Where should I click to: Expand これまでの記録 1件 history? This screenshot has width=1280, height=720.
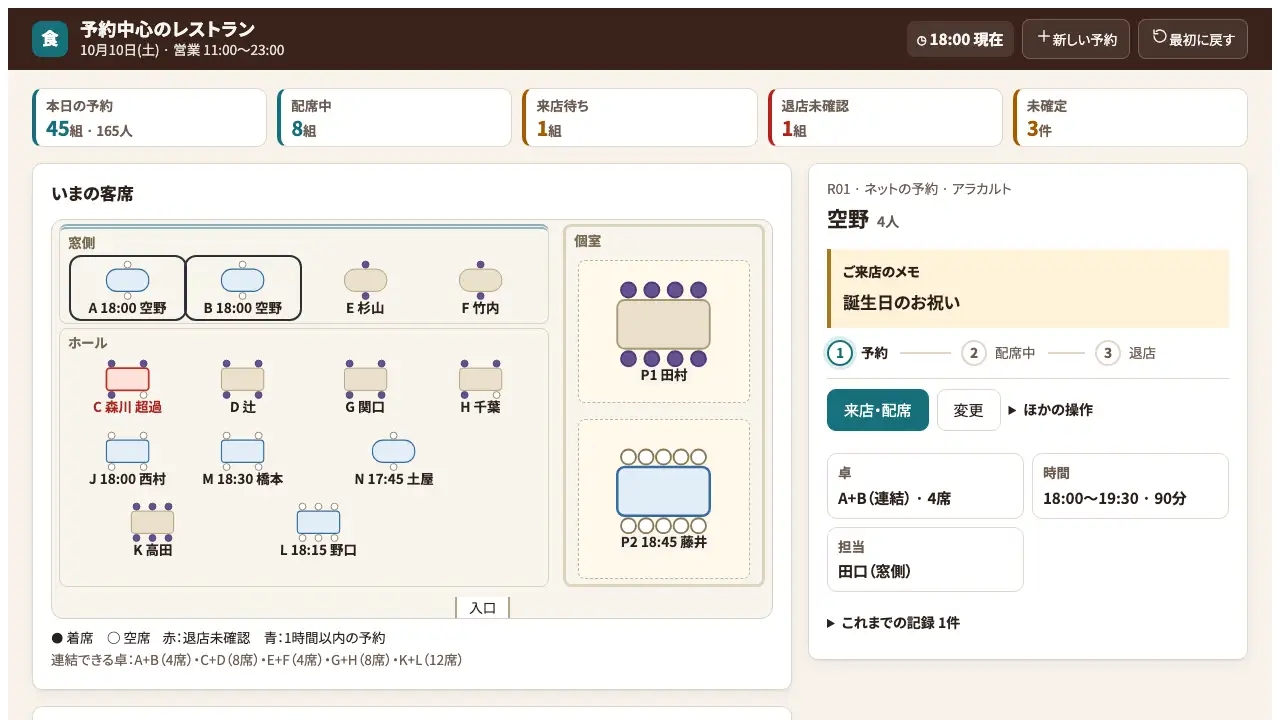coord(893,623)
